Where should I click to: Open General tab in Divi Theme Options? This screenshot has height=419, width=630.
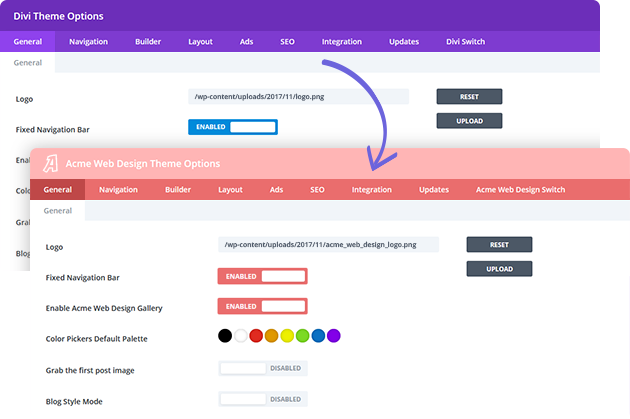(x=27, y=41)
